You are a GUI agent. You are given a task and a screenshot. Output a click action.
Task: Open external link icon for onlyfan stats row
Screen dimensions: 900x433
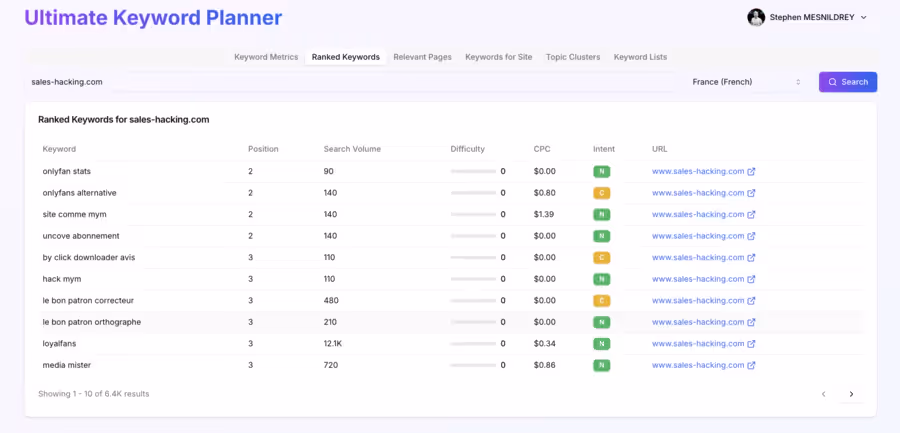pos(751,171)
